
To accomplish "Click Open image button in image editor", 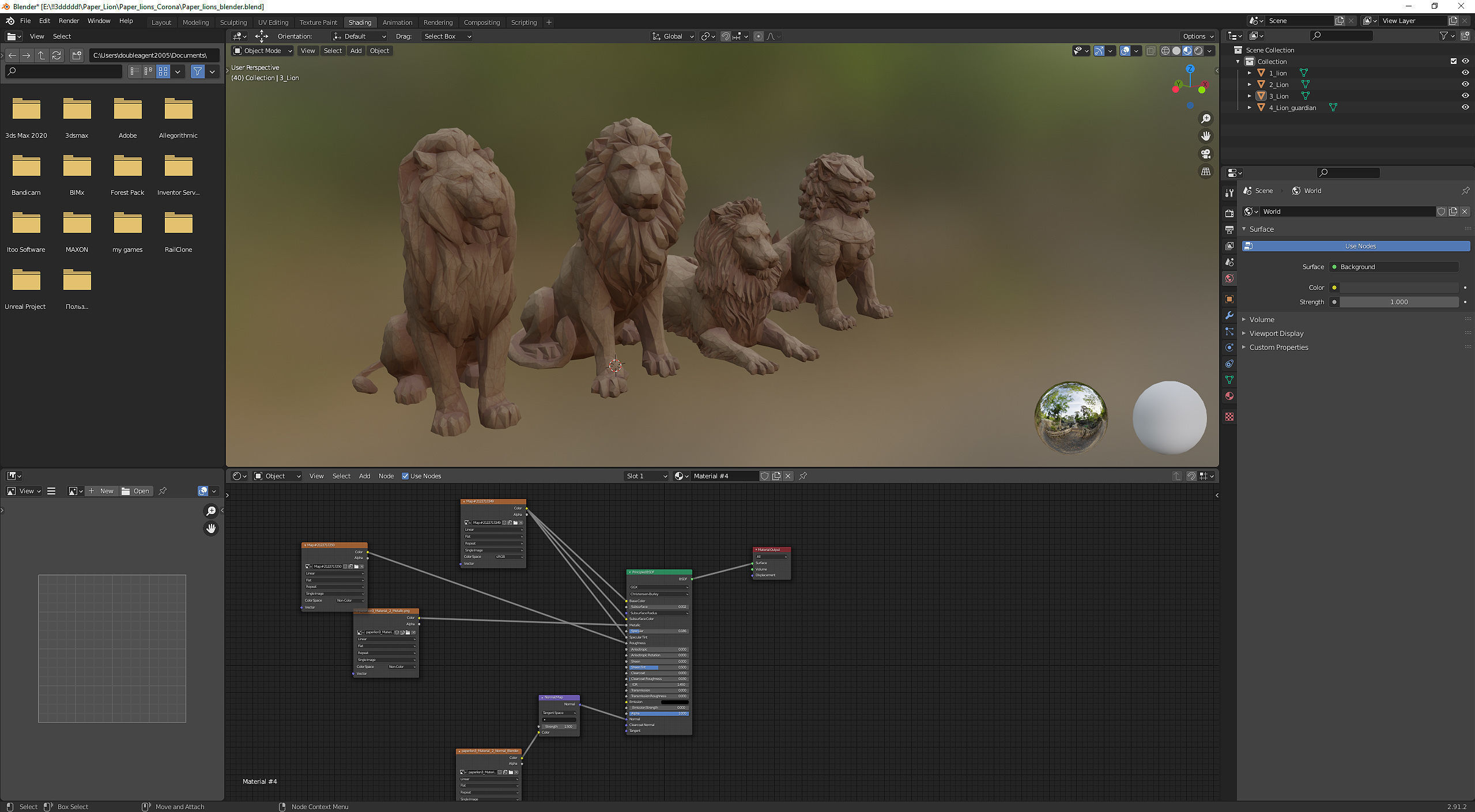I will pos(136,491).
